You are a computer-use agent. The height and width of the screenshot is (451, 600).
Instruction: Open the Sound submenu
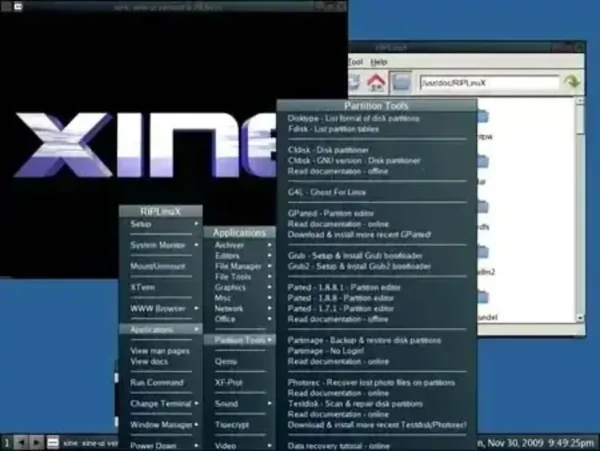(240, 404)
